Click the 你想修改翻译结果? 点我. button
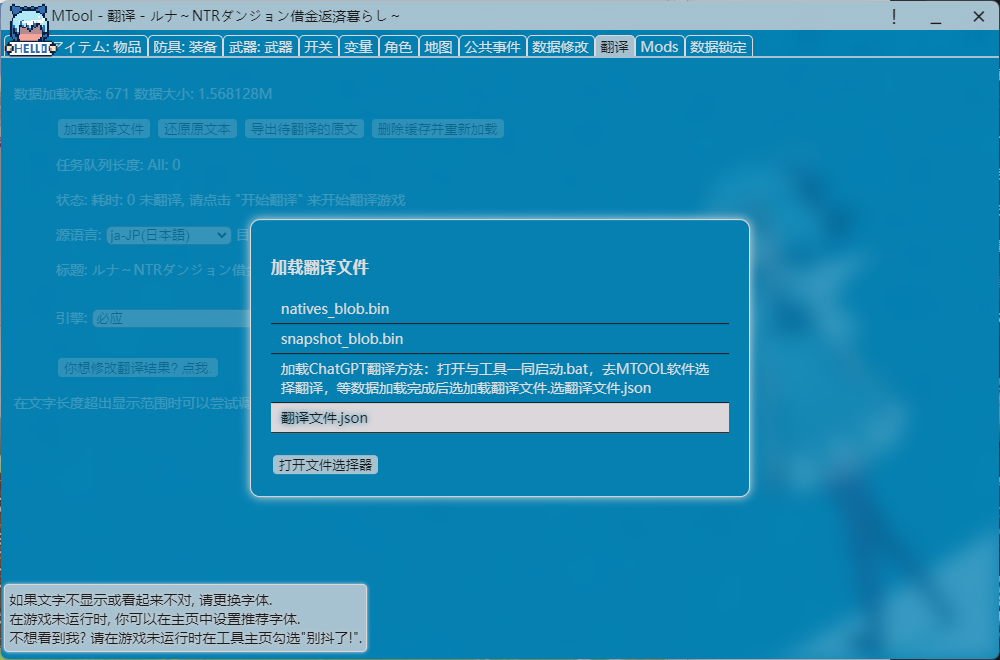The height and width of the screenshot is (660, 1000). [x=138, y=368]
